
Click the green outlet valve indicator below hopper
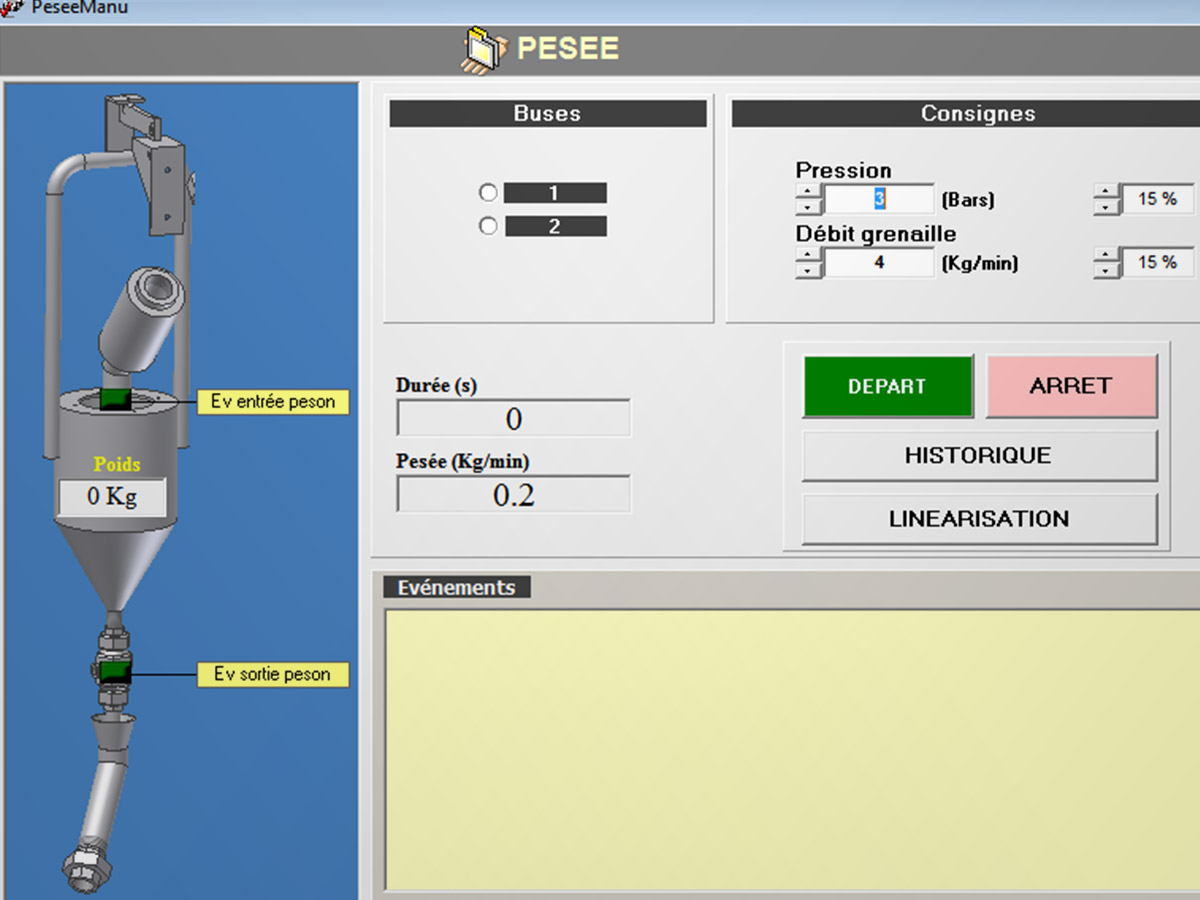pos(116,672)
